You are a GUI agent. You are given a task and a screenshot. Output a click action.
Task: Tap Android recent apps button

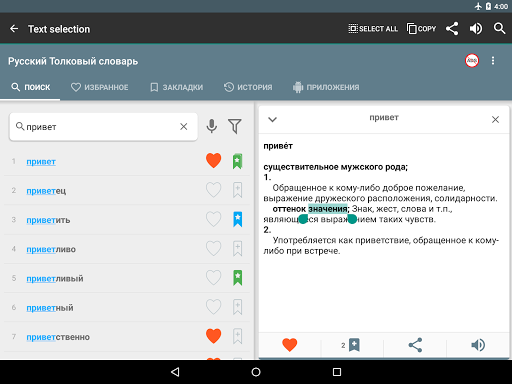337,372
